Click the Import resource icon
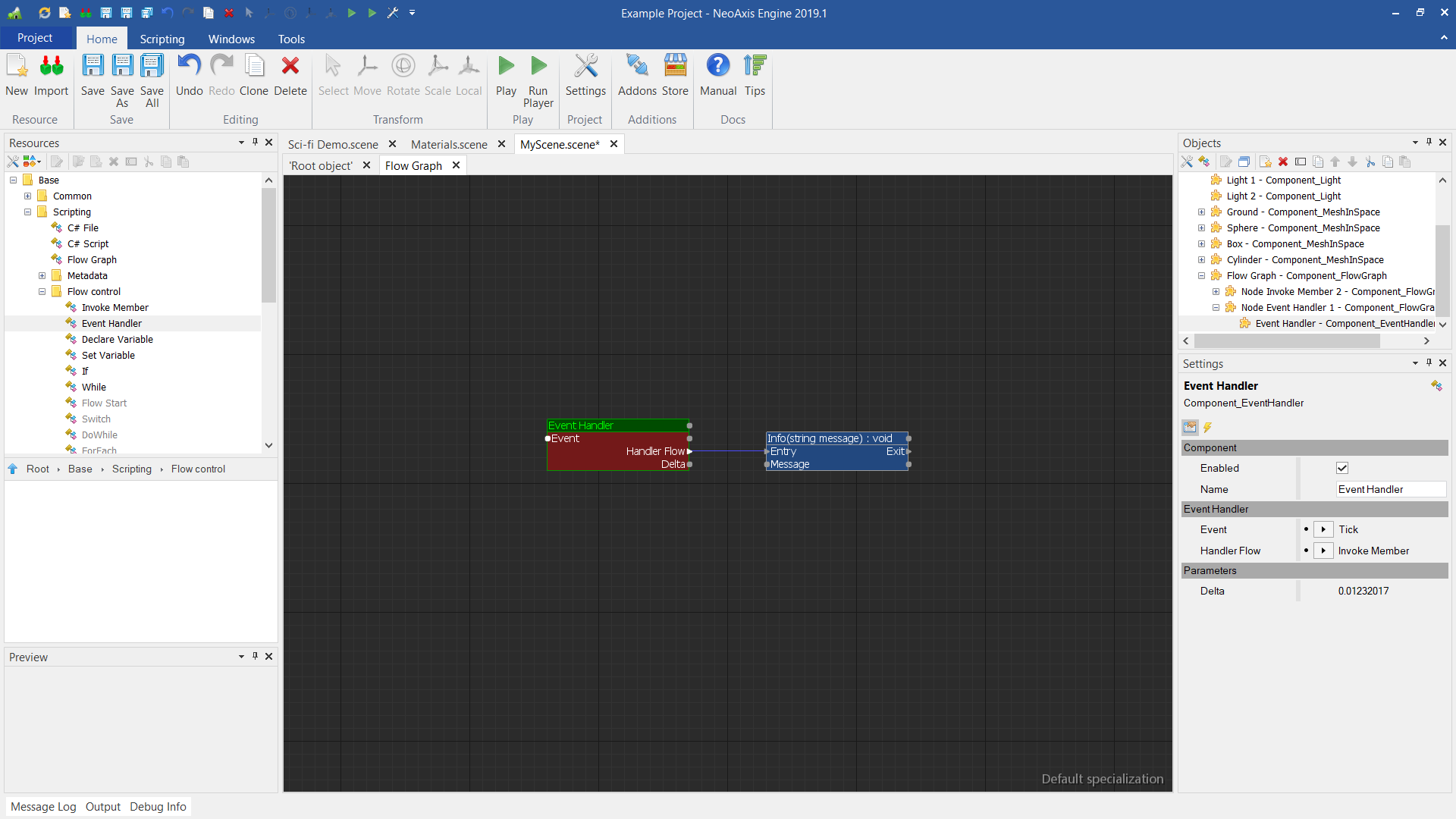The height and width of the screenshot is (819, 1456). pyautogui.click(x=51, y=67)
